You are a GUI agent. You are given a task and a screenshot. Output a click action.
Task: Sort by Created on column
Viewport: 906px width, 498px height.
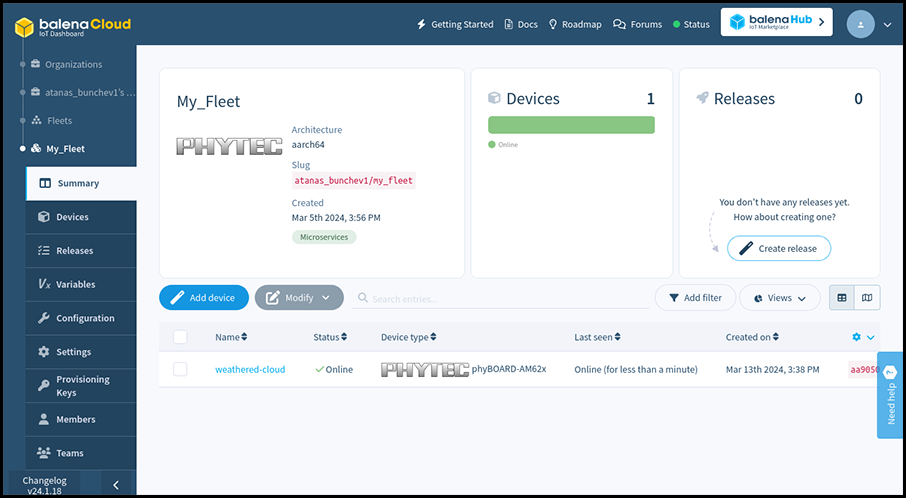[752, 337]
